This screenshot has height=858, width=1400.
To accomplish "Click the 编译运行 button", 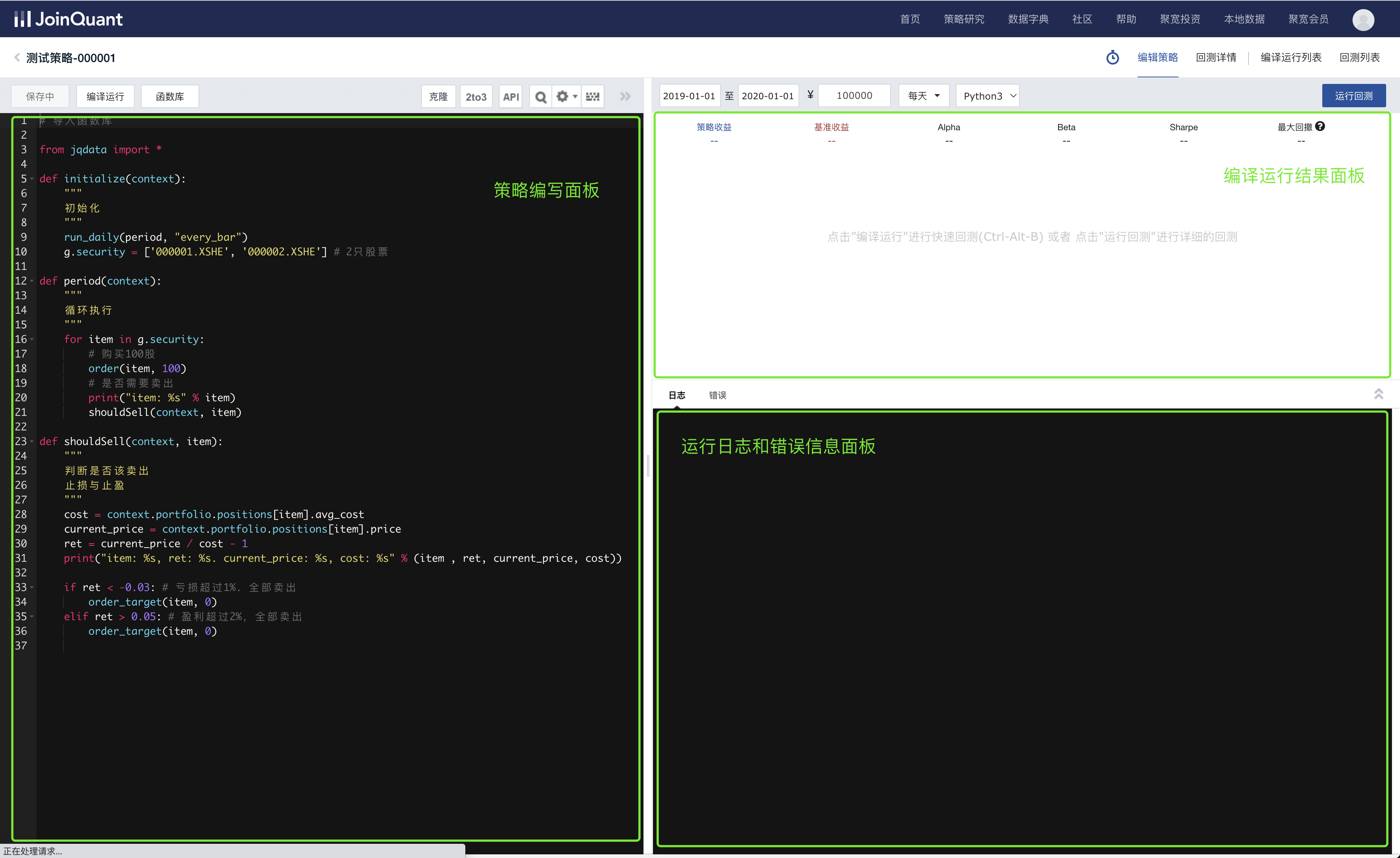I will 105,97.
